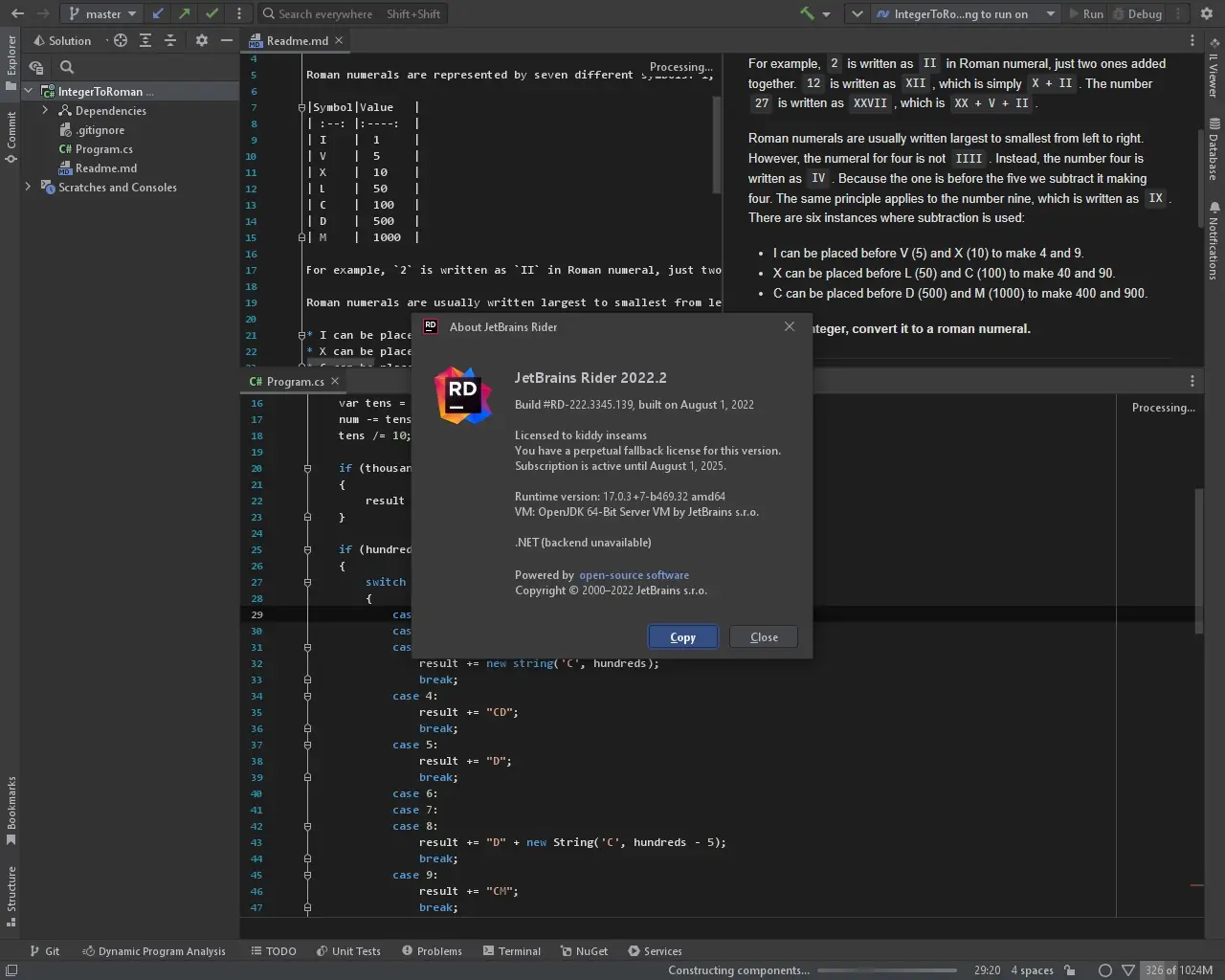Open the Bookmarks tool window
1225x980 pixels.
[11, 811]
